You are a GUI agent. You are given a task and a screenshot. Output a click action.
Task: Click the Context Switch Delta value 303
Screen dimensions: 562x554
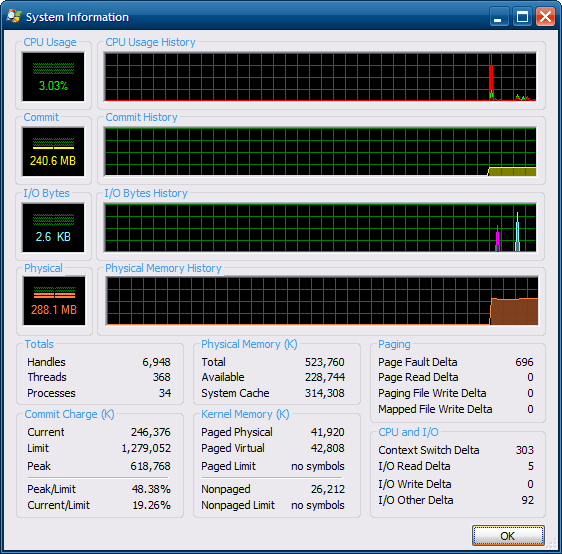click(525, 450)
